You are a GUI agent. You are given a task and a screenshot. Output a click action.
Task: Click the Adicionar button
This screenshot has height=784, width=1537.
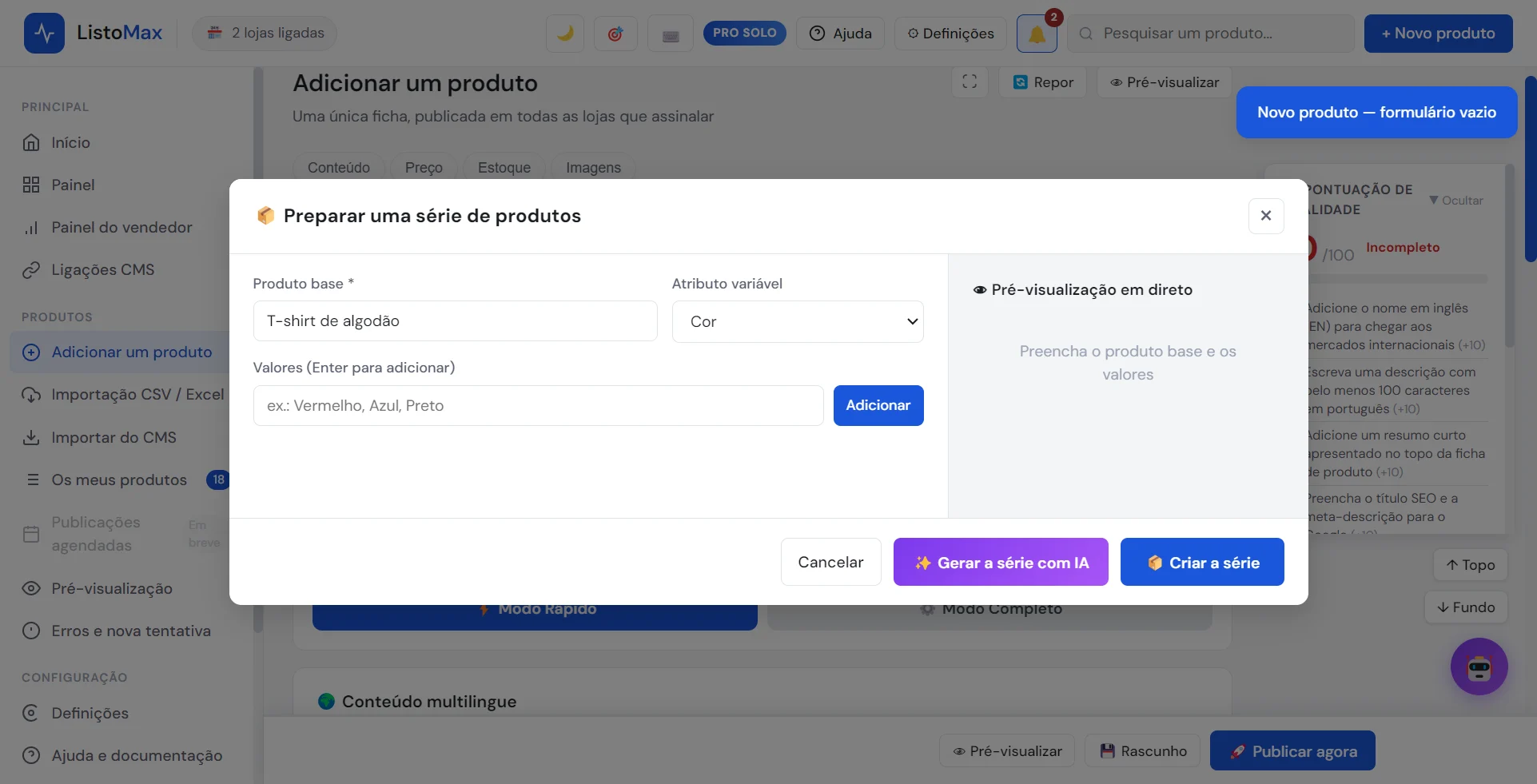(x=878, y=405)
